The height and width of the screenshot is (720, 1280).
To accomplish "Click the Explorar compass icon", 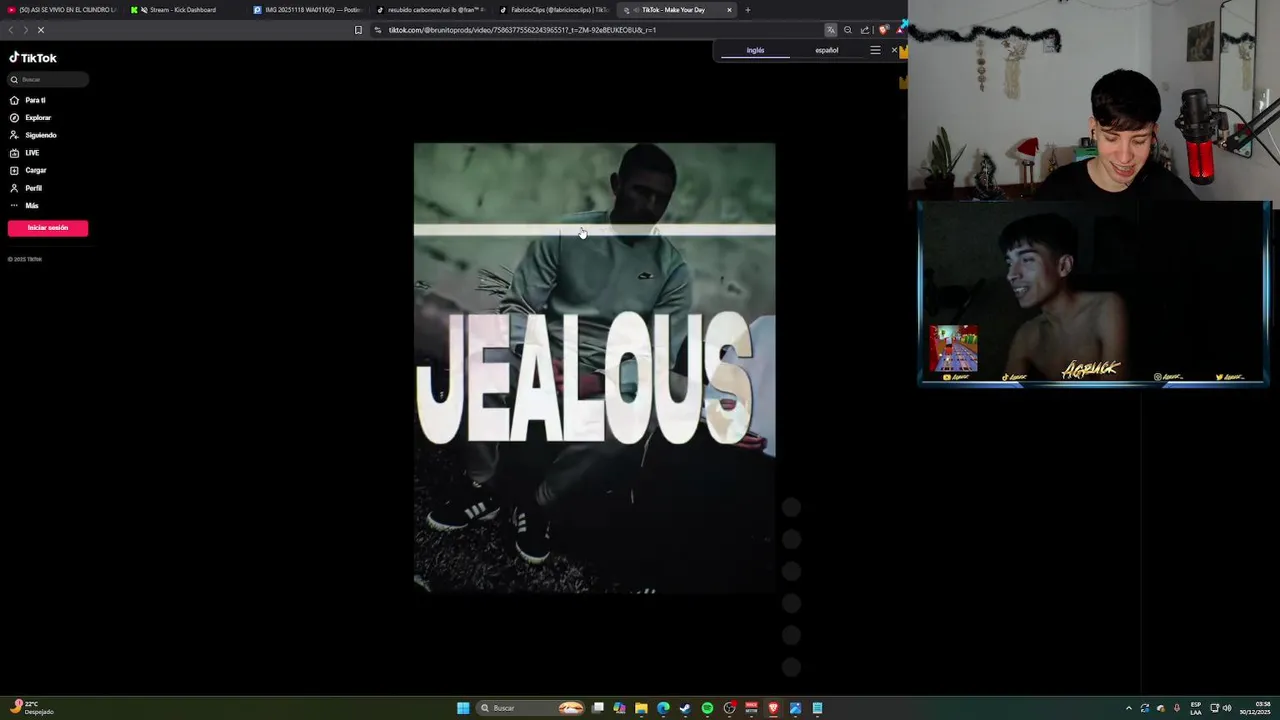I will pyautogui.click(x=14, y=118).
